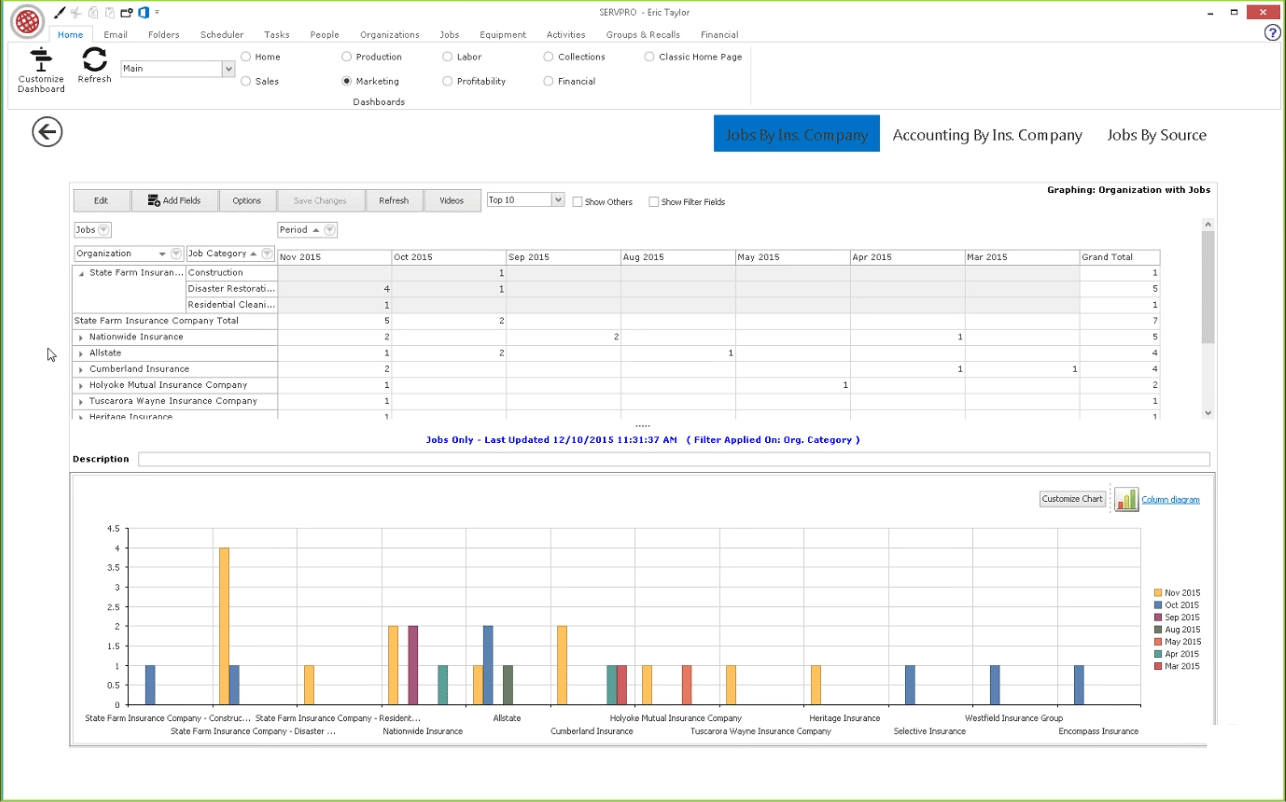Open the Main dashboard dropdown

(228, 69)
